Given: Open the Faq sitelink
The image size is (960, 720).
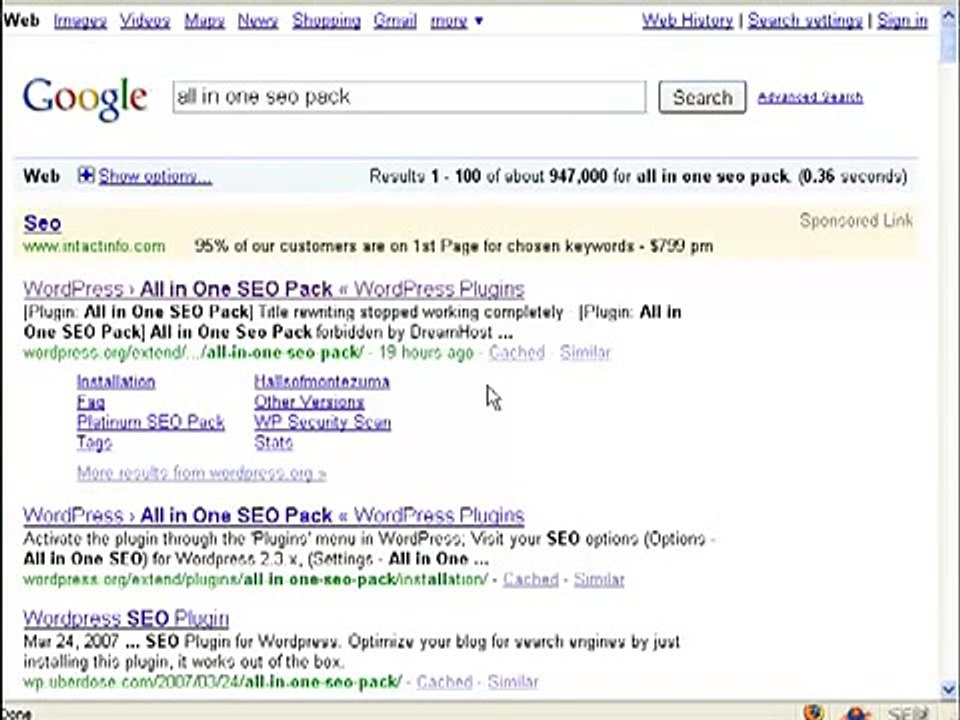Looking at the screenshot, I should (91, 402).
